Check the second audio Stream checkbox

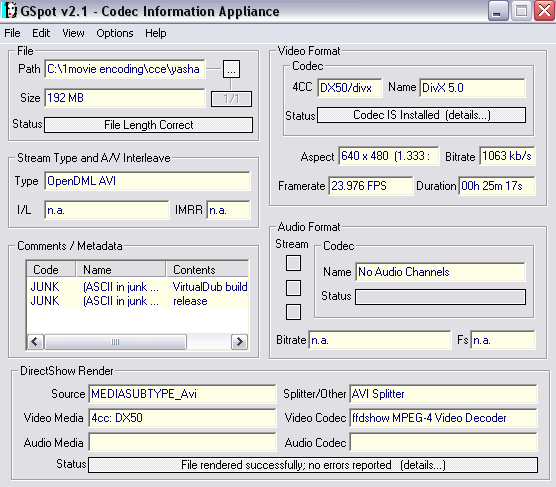(293, 288)
